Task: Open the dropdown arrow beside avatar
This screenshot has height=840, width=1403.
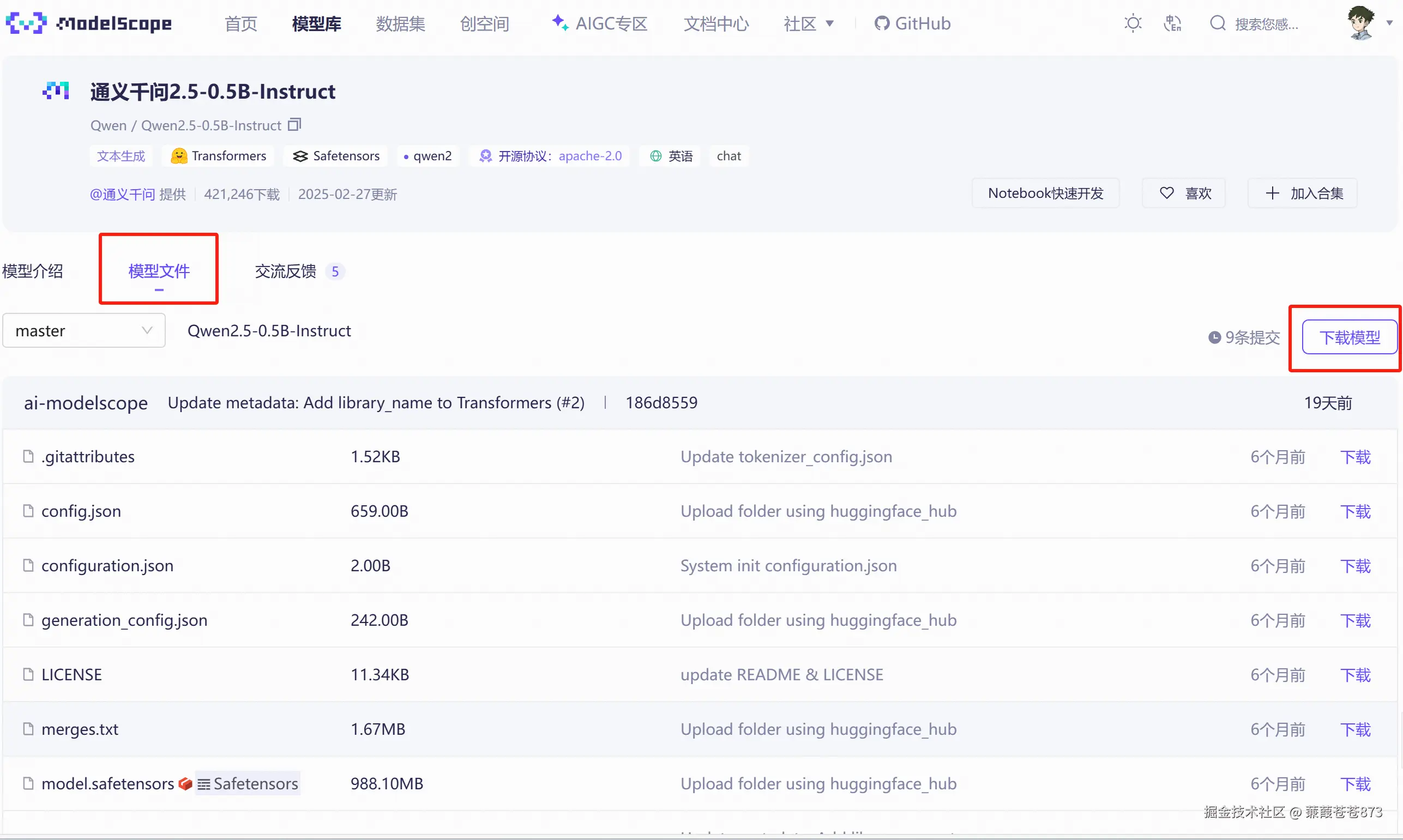Action: 1389,23
